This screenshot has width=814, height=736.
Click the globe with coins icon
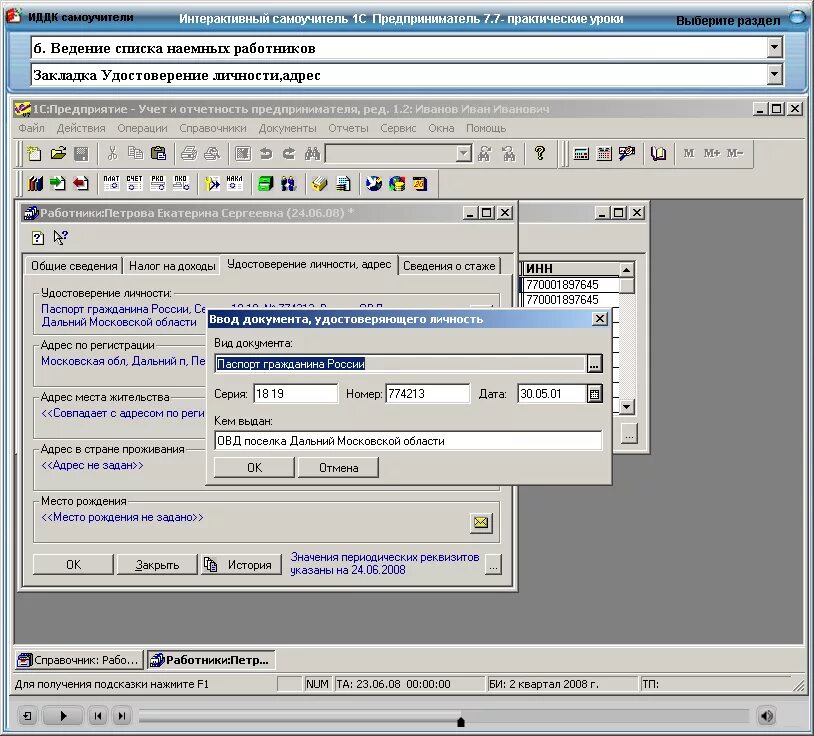point(397,184)
